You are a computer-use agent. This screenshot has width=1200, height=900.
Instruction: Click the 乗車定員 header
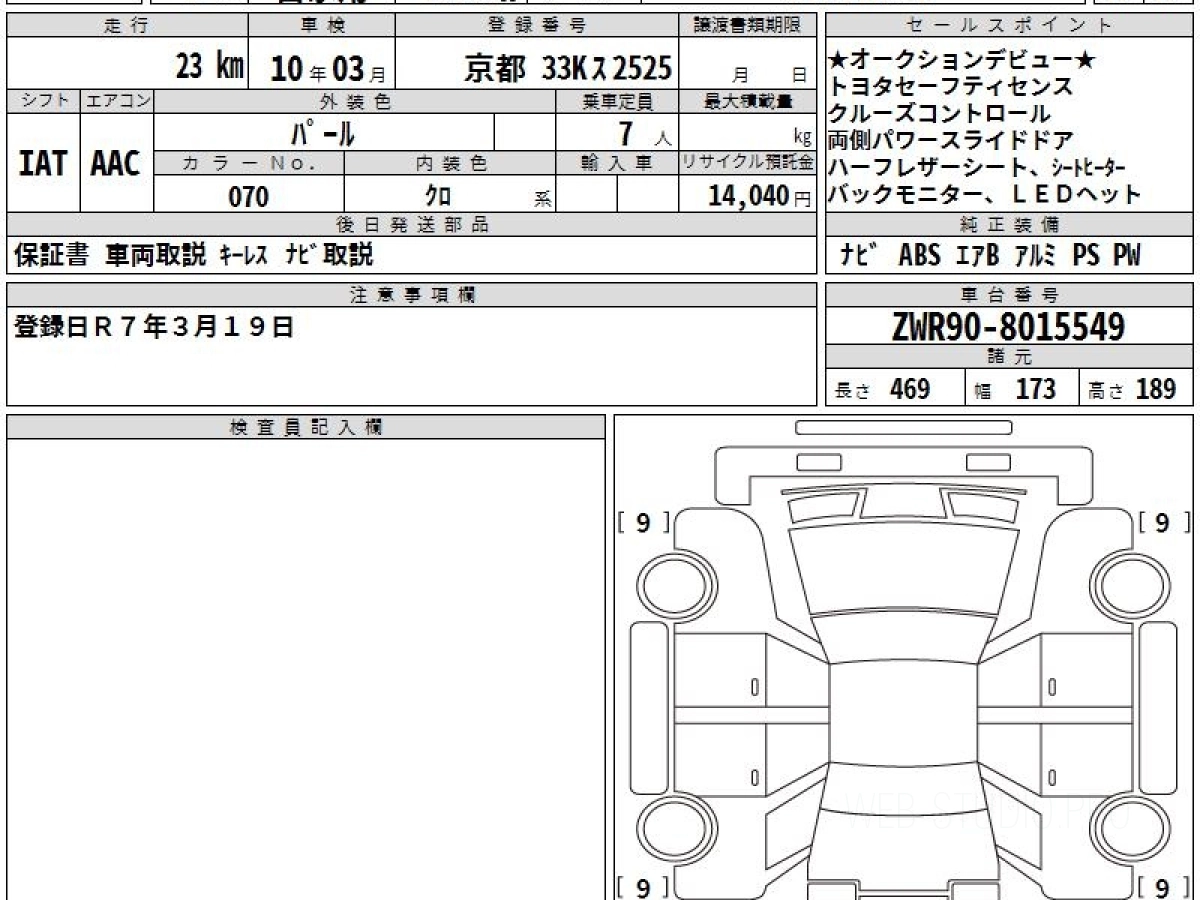coord(617,101)
